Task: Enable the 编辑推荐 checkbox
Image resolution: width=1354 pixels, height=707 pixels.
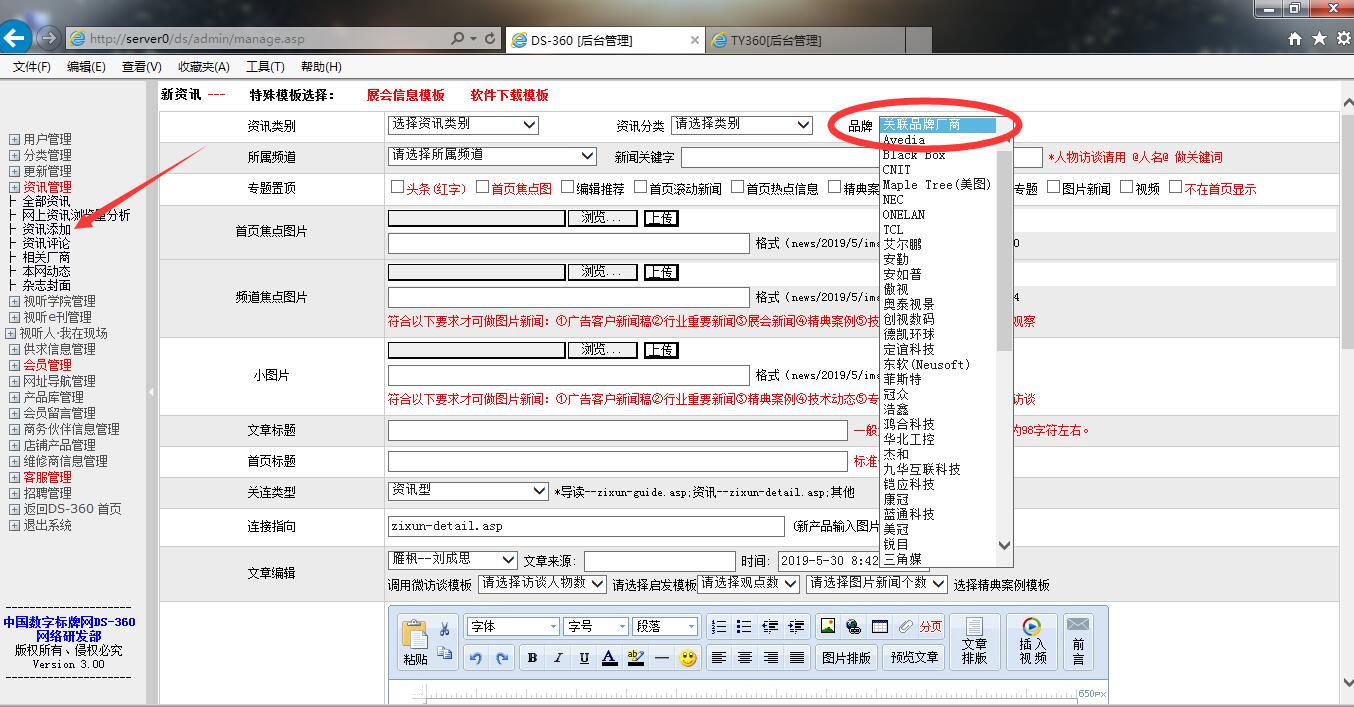Action: click(567, 187)
